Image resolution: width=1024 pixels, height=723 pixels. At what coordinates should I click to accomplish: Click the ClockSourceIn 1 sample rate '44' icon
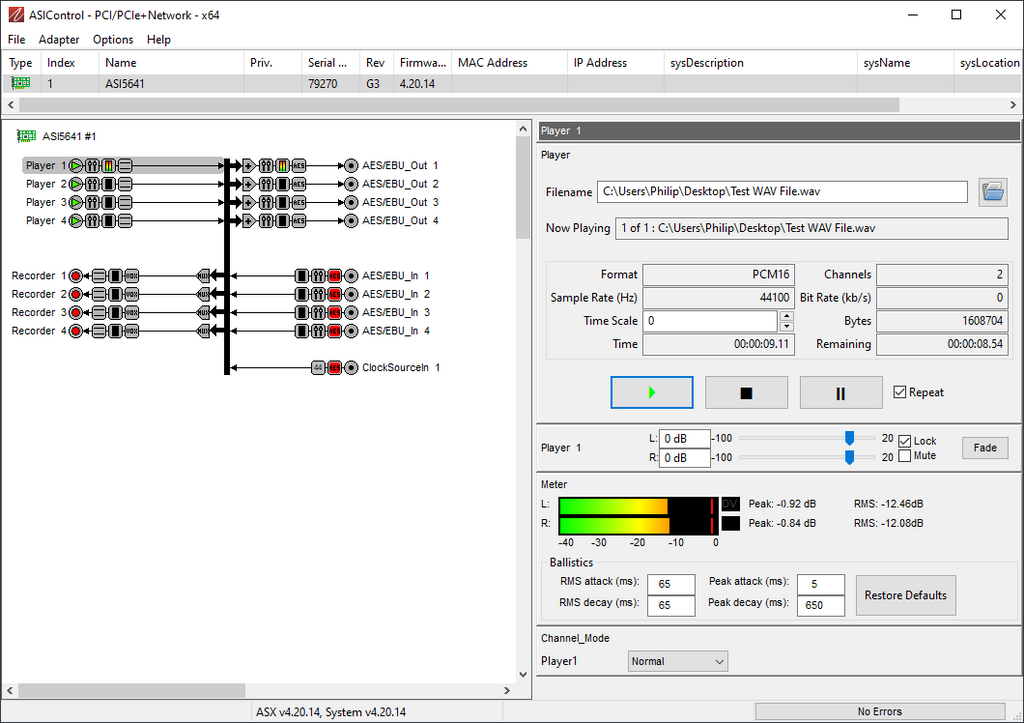[318, 368]
